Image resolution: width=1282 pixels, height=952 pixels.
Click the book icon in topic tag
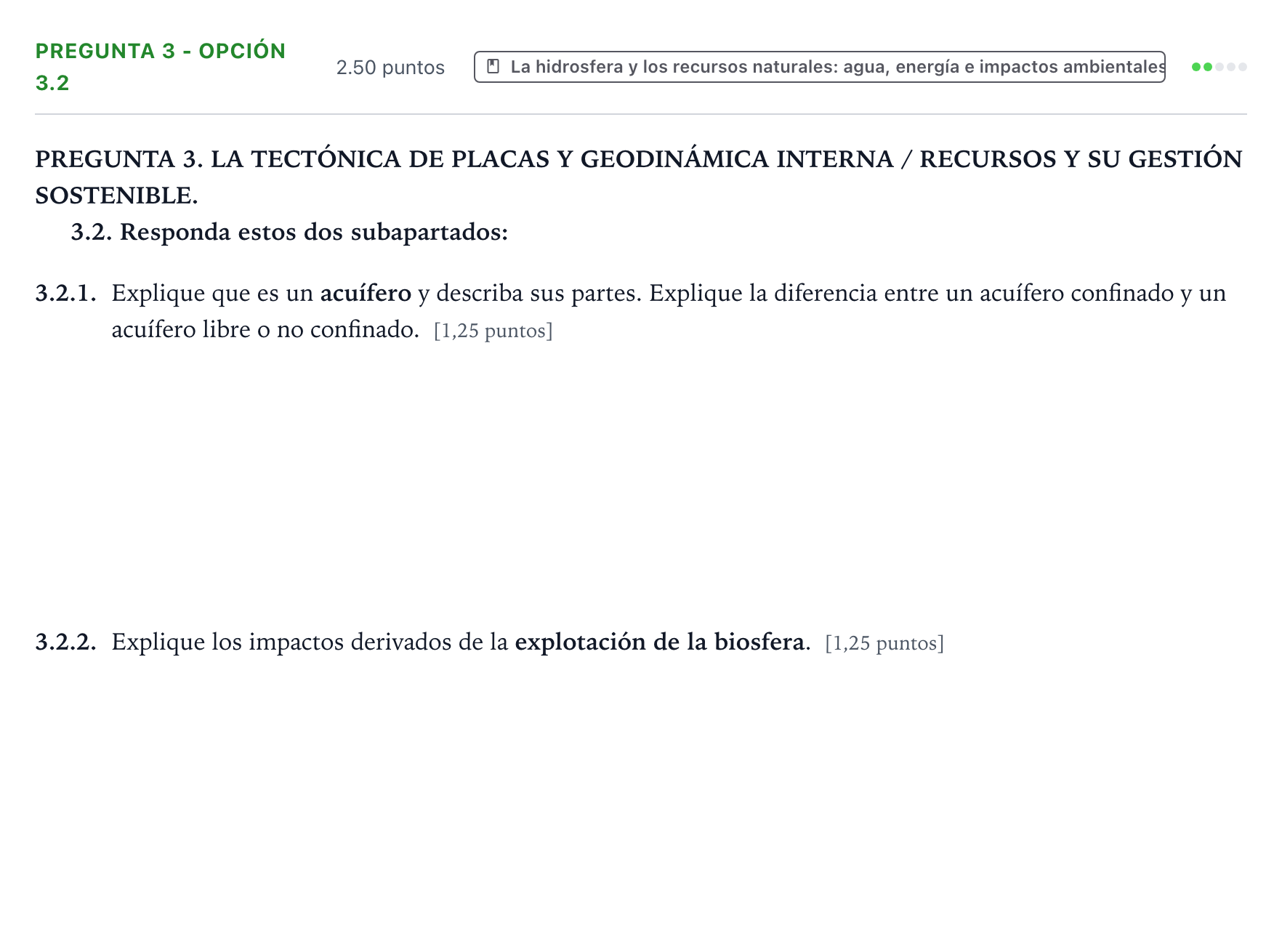click(493, 67)
